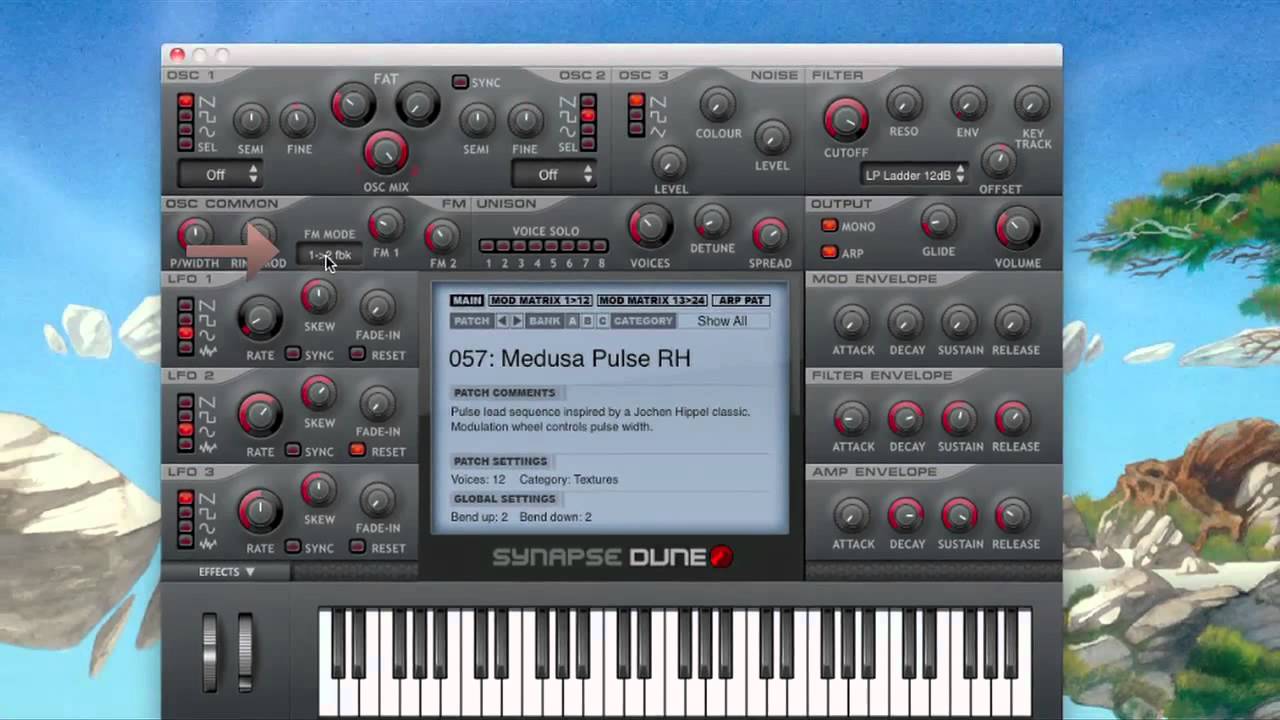Viewport: 1280px width, 720px height.
Task: Switch to the MAIN display tab
Action: (x=467, y=300)
